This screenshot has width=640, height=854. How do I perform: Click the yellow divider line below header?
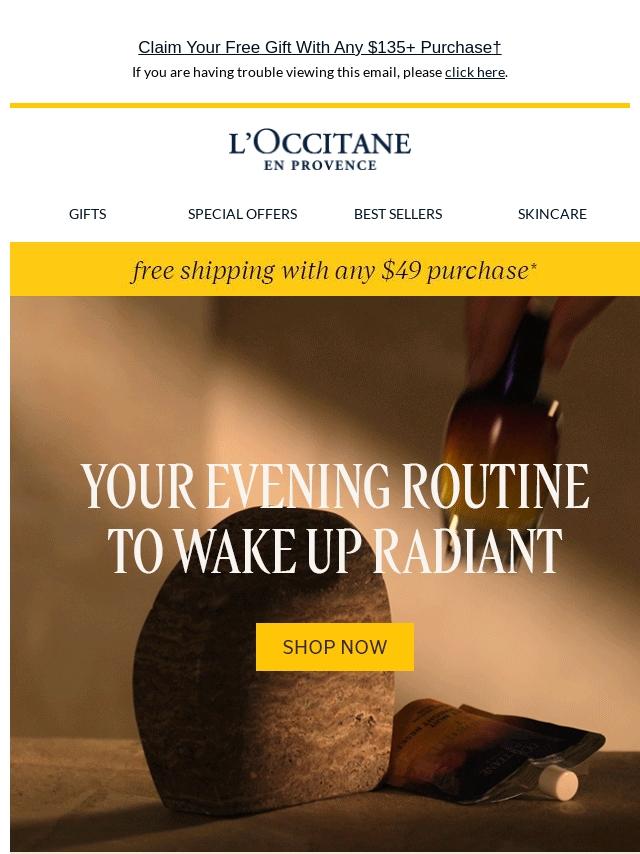320,105
